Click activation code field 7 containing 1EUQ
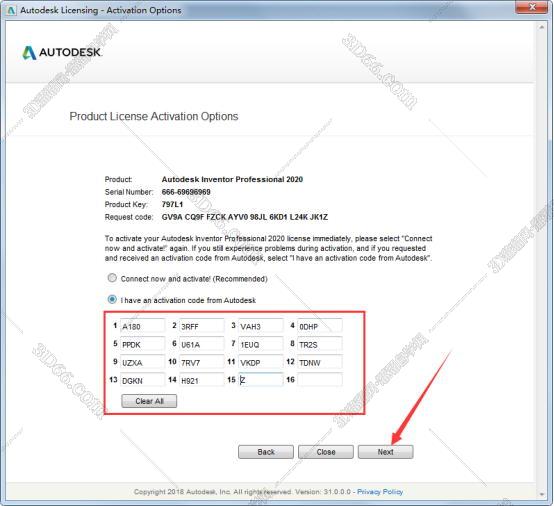This screenshot has height=506, width=554. click(x=261, y=344)
